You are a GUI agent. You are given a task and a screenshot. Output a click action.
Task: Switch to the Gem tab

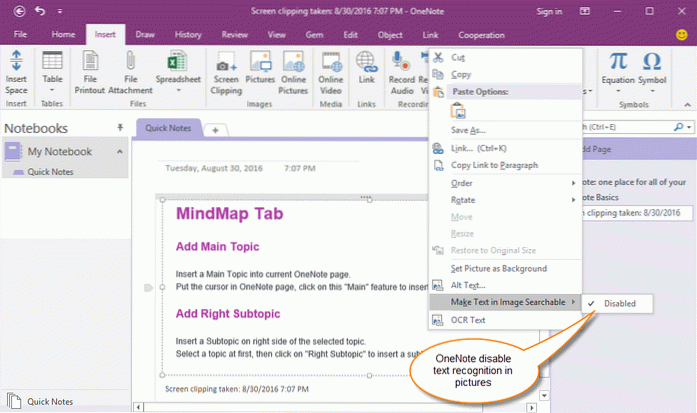[314, 34]
